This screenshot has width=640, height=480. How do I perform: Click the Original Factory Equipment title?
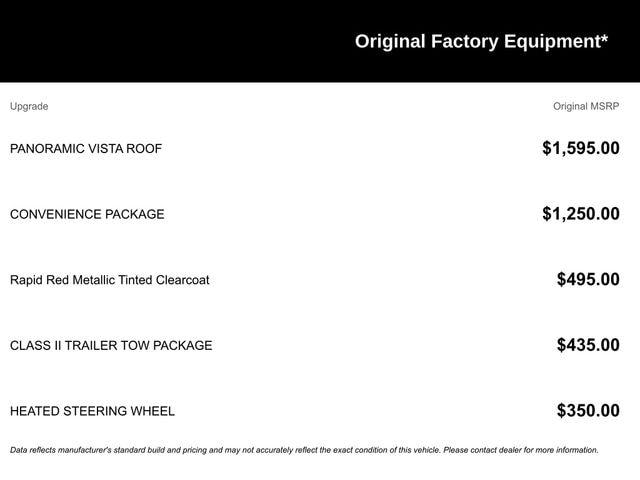click(480, 41)
